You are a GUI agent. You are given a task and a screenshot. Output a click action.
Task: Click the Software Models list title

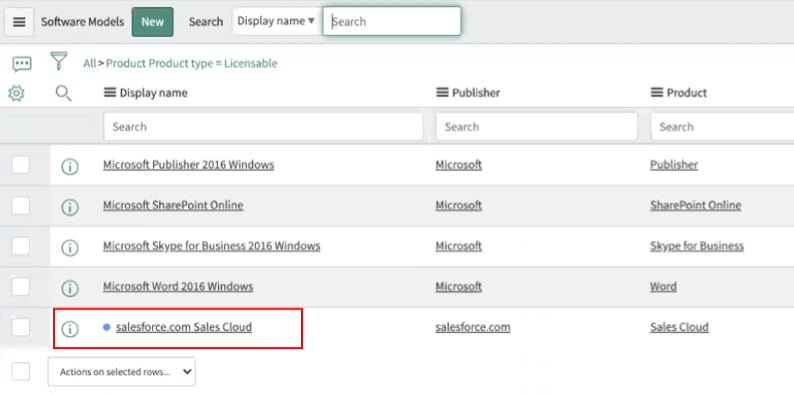(x=83, y=22)
